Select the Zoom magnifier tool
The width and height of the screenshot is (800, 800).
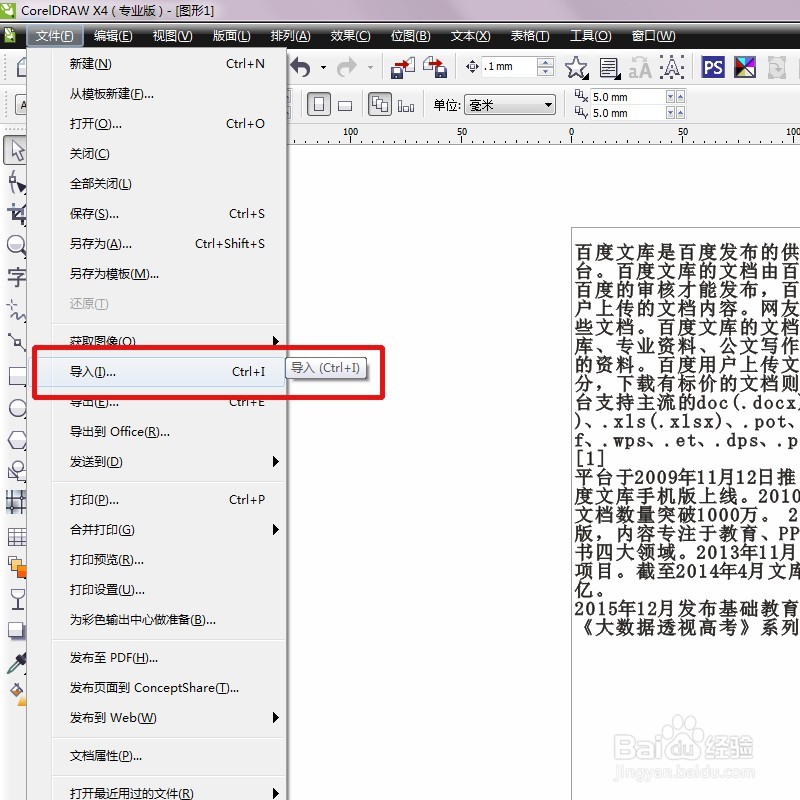(16, 245)
